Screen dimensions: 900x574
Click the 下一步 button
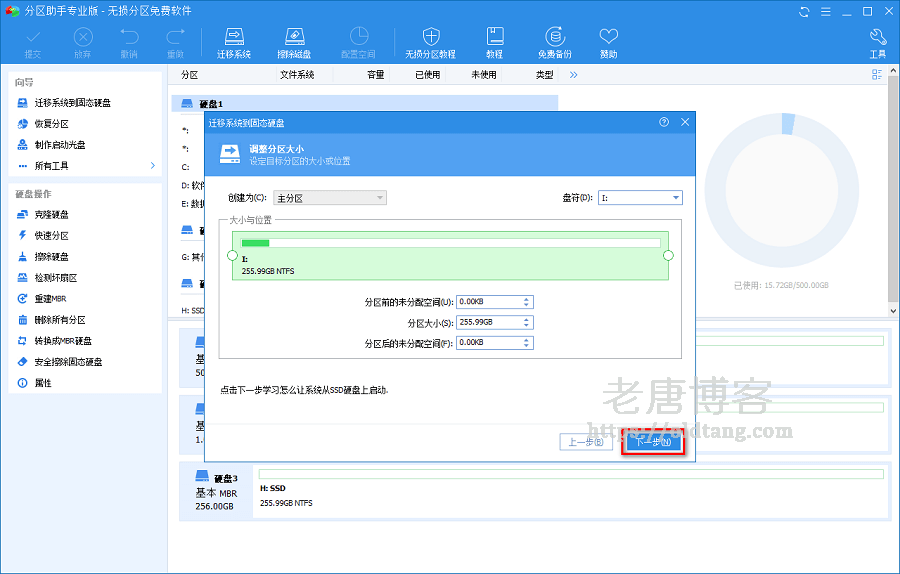[x=653, y=442]
